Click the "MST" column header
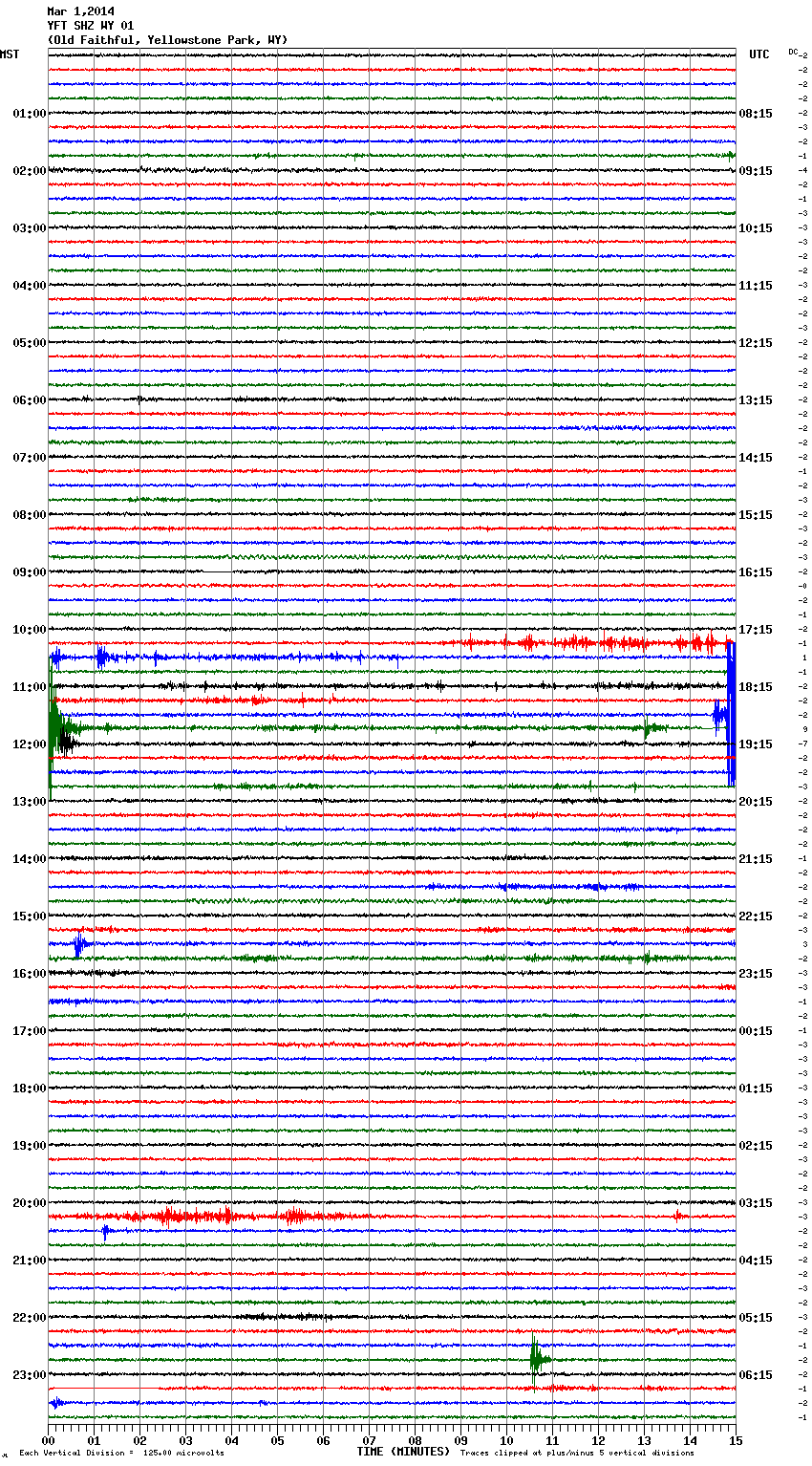Screen dimensions: 812x1466 tap(10, 54)
